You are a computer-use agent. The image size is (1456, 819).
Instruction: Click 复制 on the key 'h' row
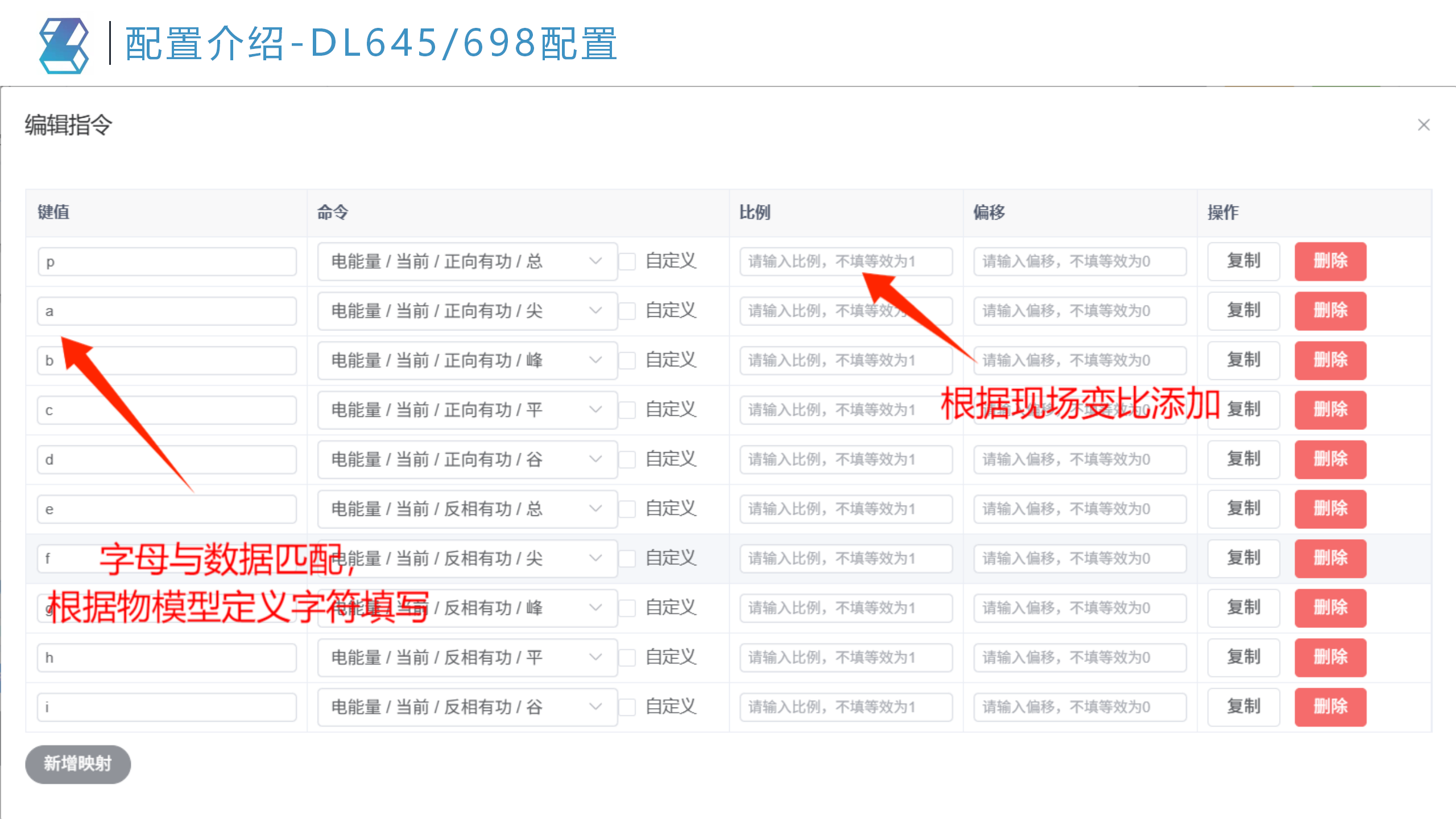click(1243, 657)
